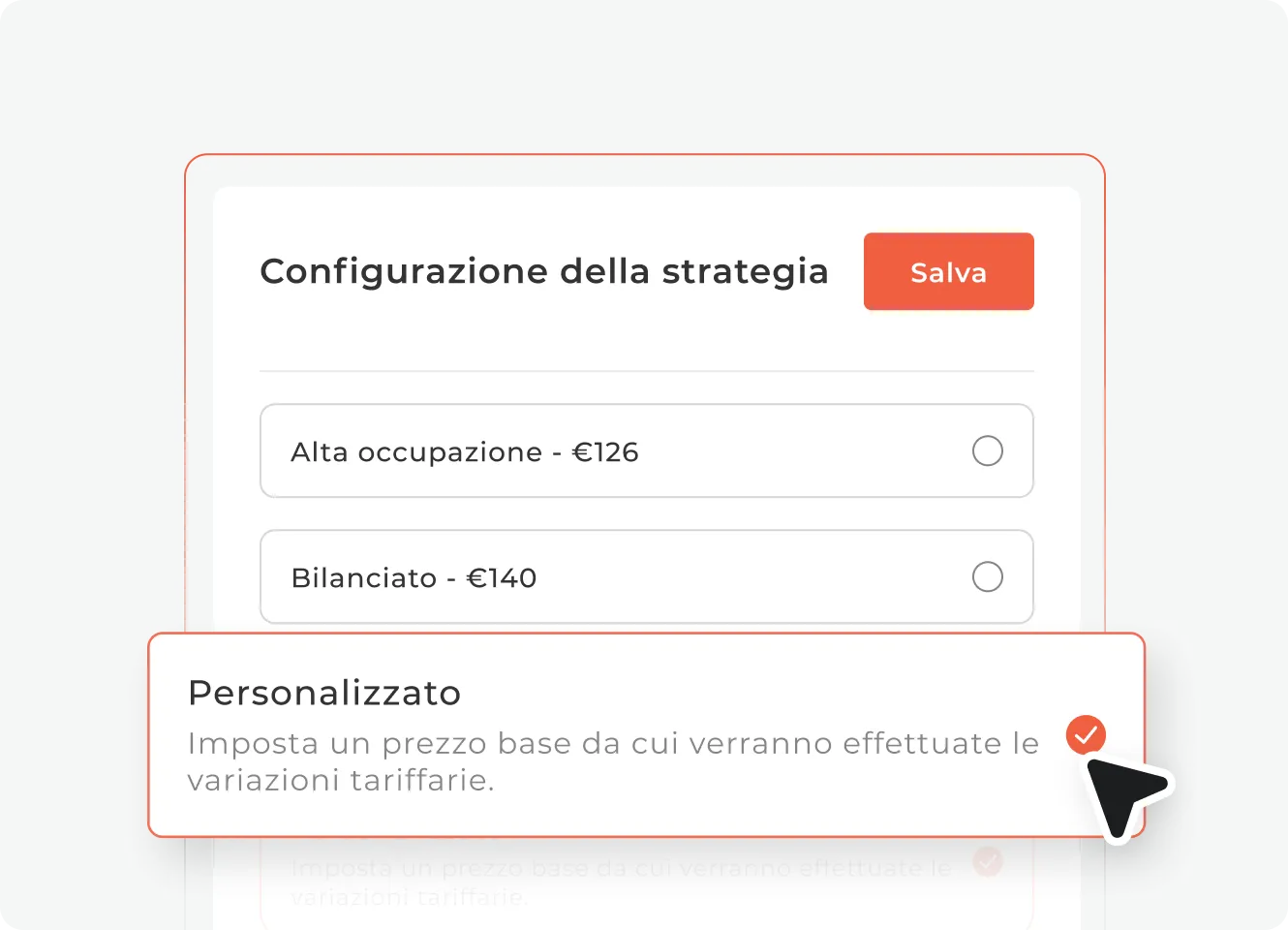1288x930 pixels.
Task: Click the variazioni tariffarie text in the Personalizzato card
Action: [x=341, y=780]
